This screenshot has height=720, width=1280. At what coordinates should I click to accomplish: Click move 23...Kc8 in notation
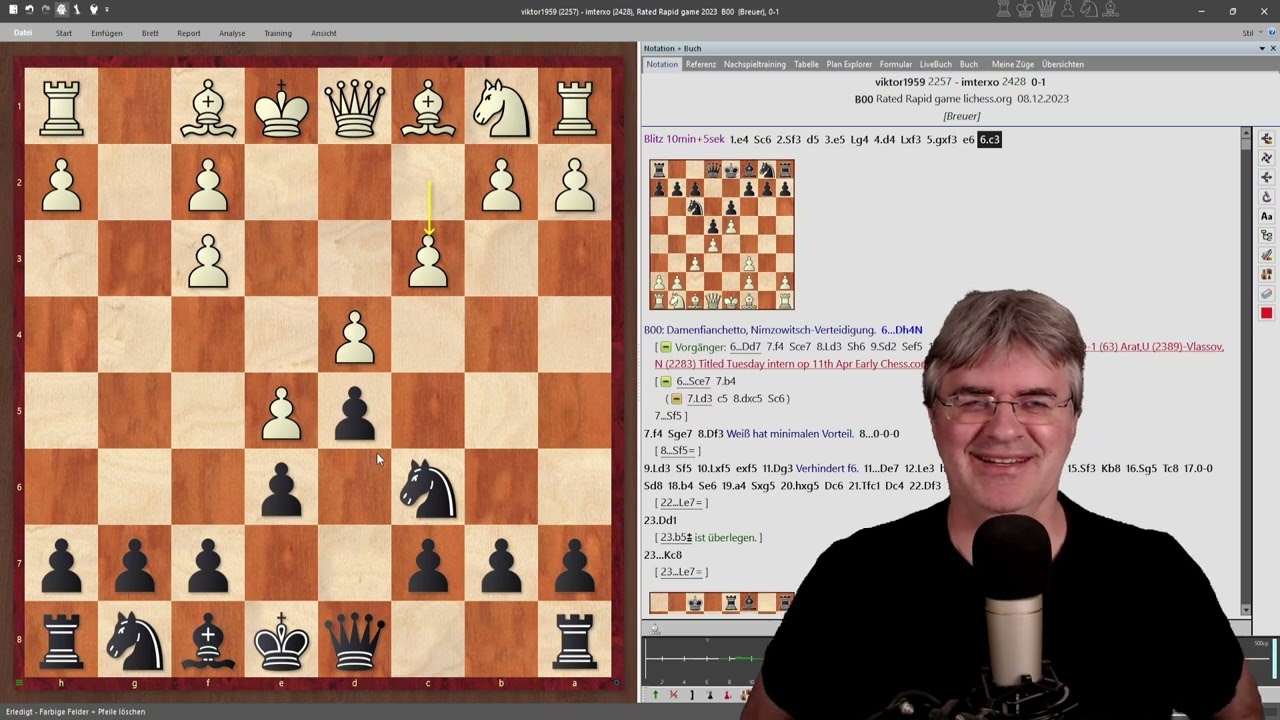[663, 555]
